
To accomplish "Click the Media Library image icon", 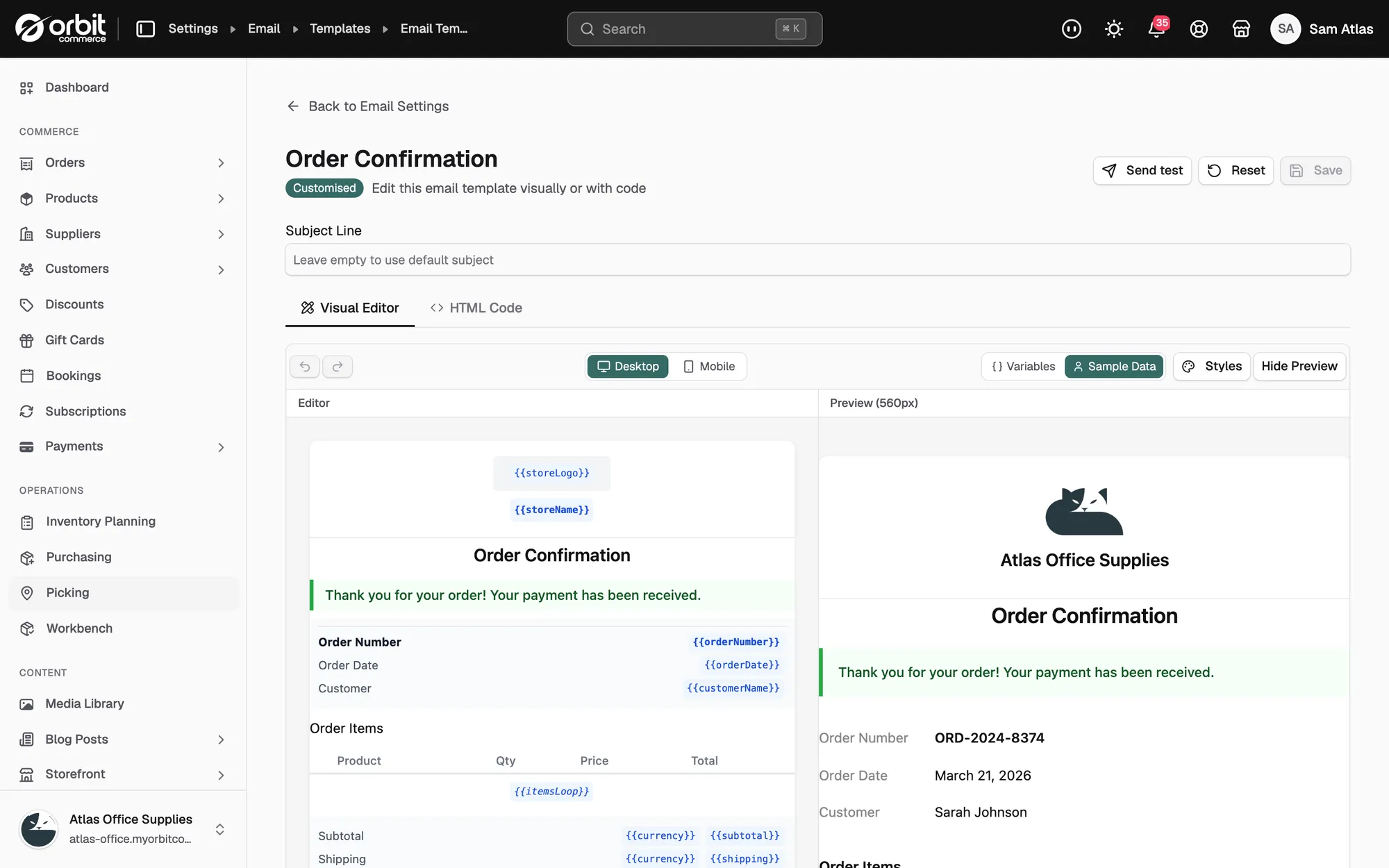I will pos(26,704).
